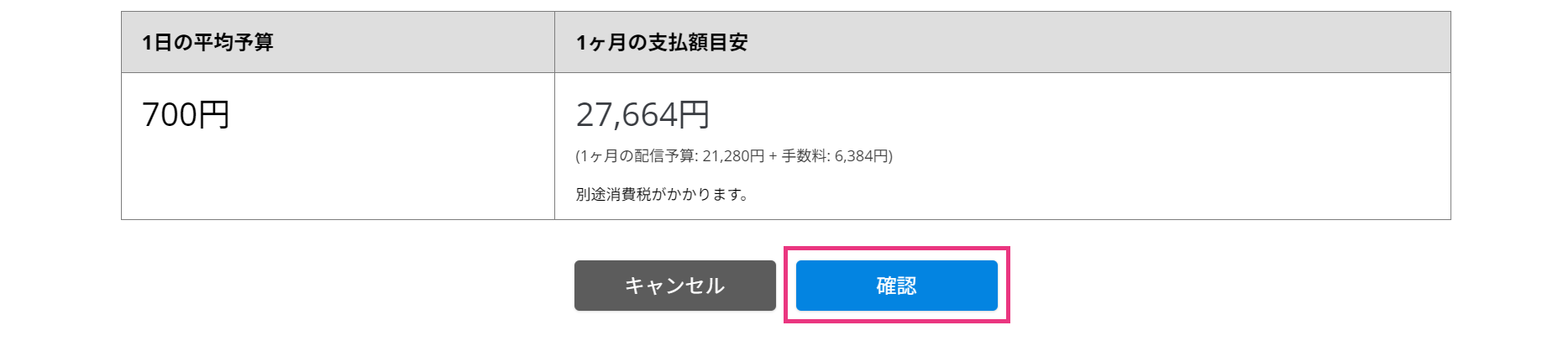This screenshot has width=1568, height=362.
Task: Click the gray キャンセル button
Action: 674,286
